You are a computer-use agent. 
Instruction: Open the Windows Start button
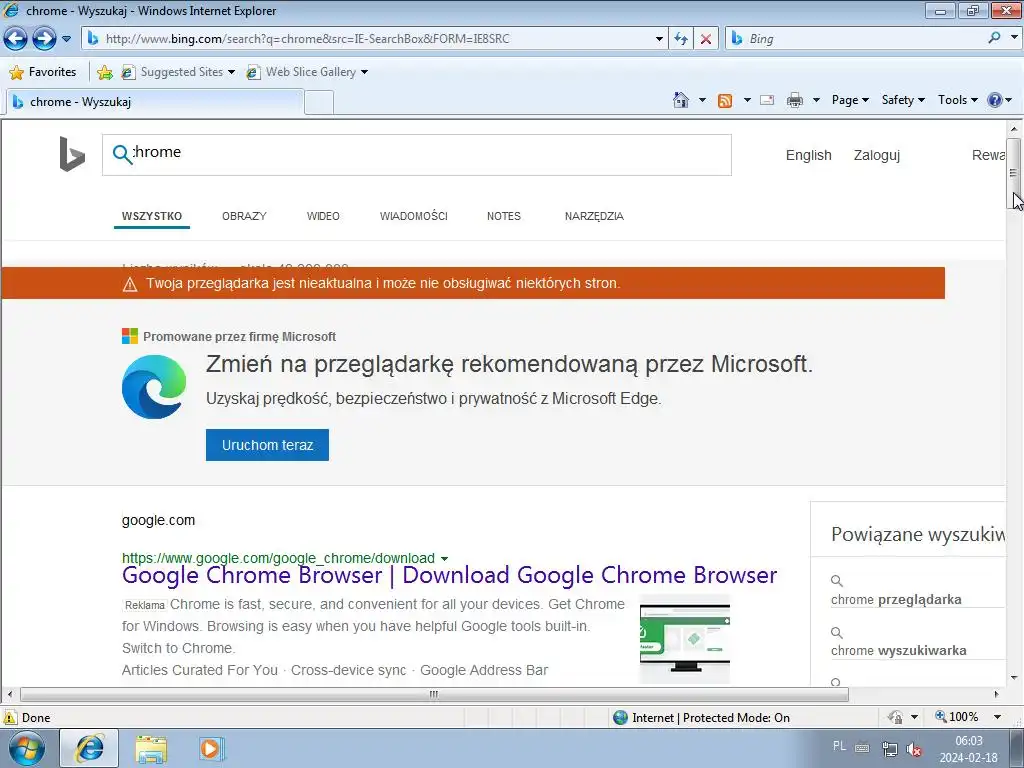26,748
